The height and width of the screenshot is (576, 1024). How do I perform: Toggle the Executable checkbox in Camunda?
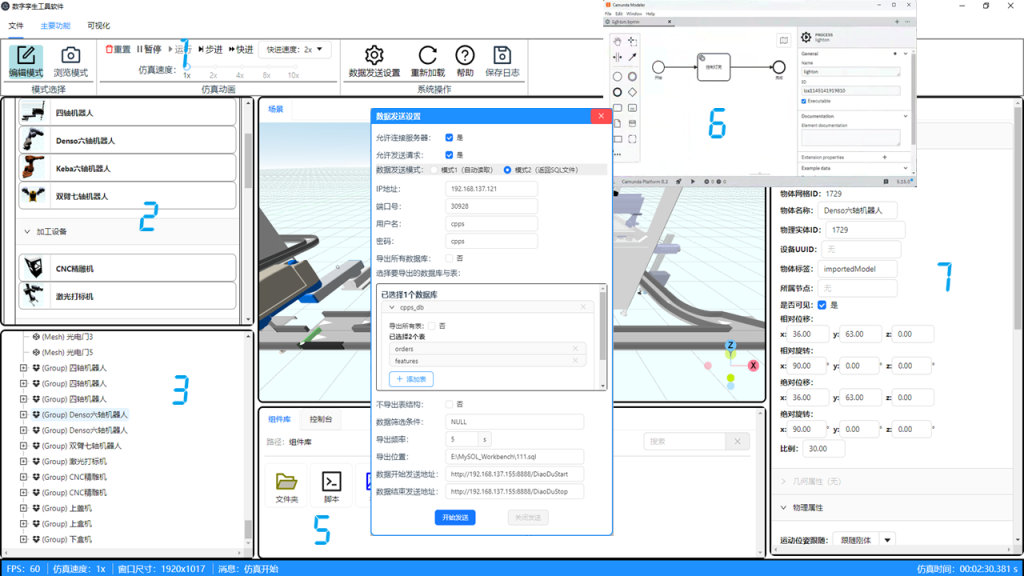804,101
